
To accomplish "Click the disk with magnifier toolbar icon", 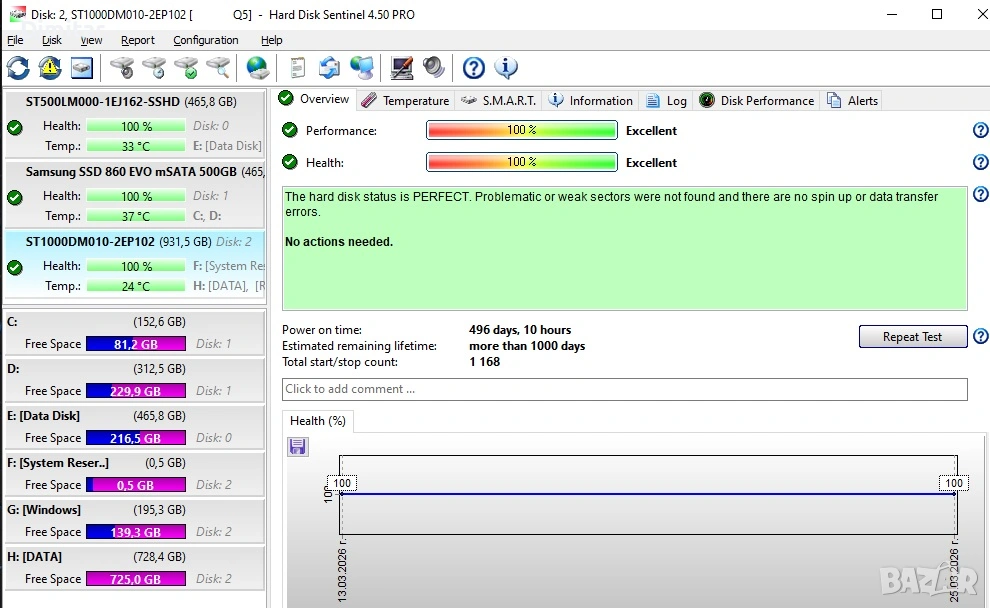I will 218,68.
